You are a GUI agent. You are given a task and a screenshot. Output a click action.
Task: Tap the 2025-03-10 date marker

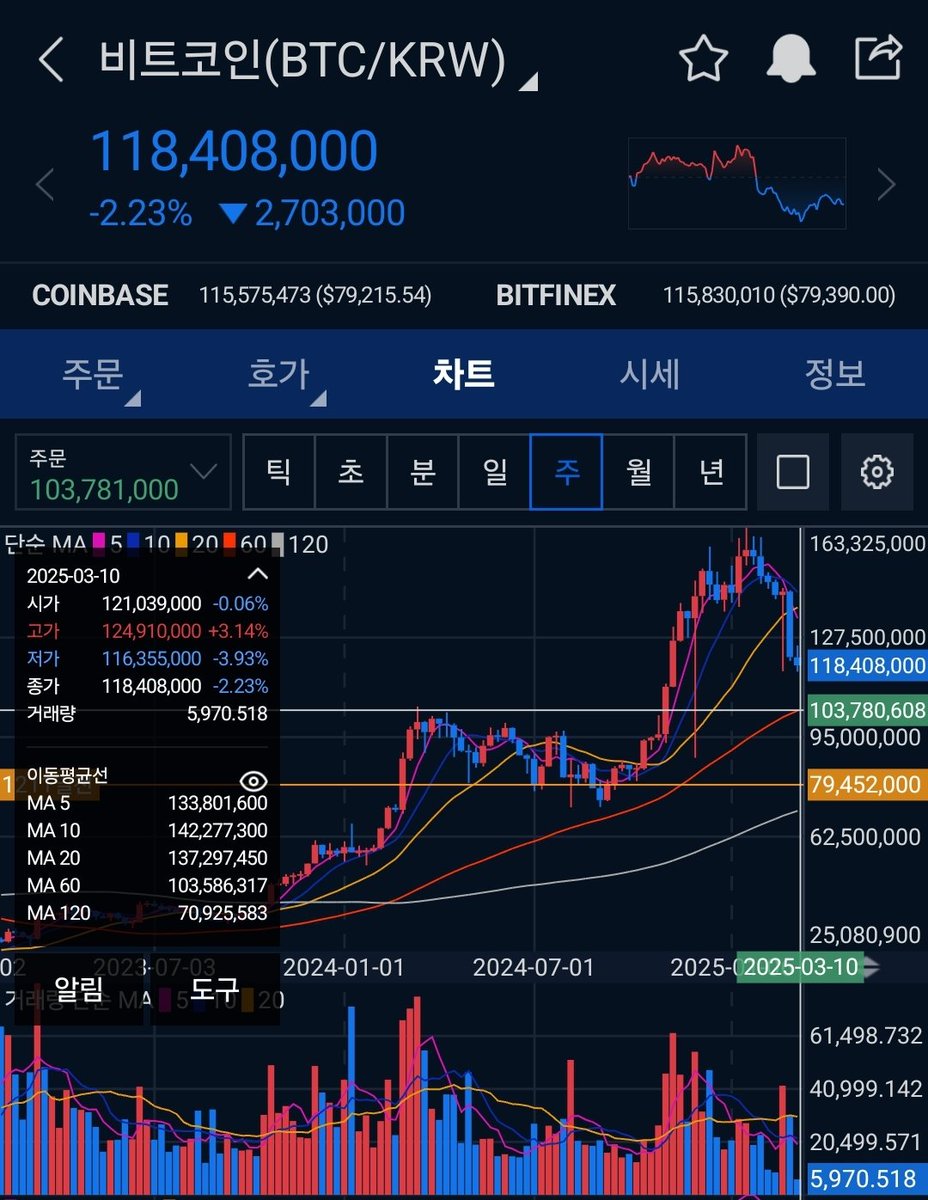click(x=800, y=967)
